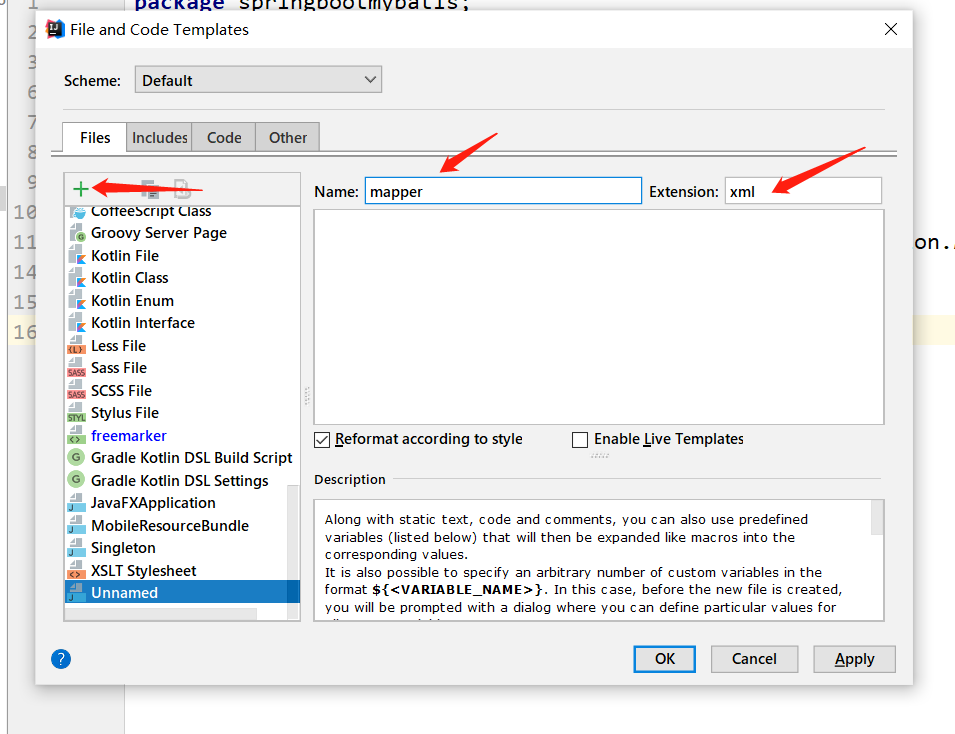This screenshot has width=955, height=734.
Task: Switch to the Other tab
Action: [288, 138]
